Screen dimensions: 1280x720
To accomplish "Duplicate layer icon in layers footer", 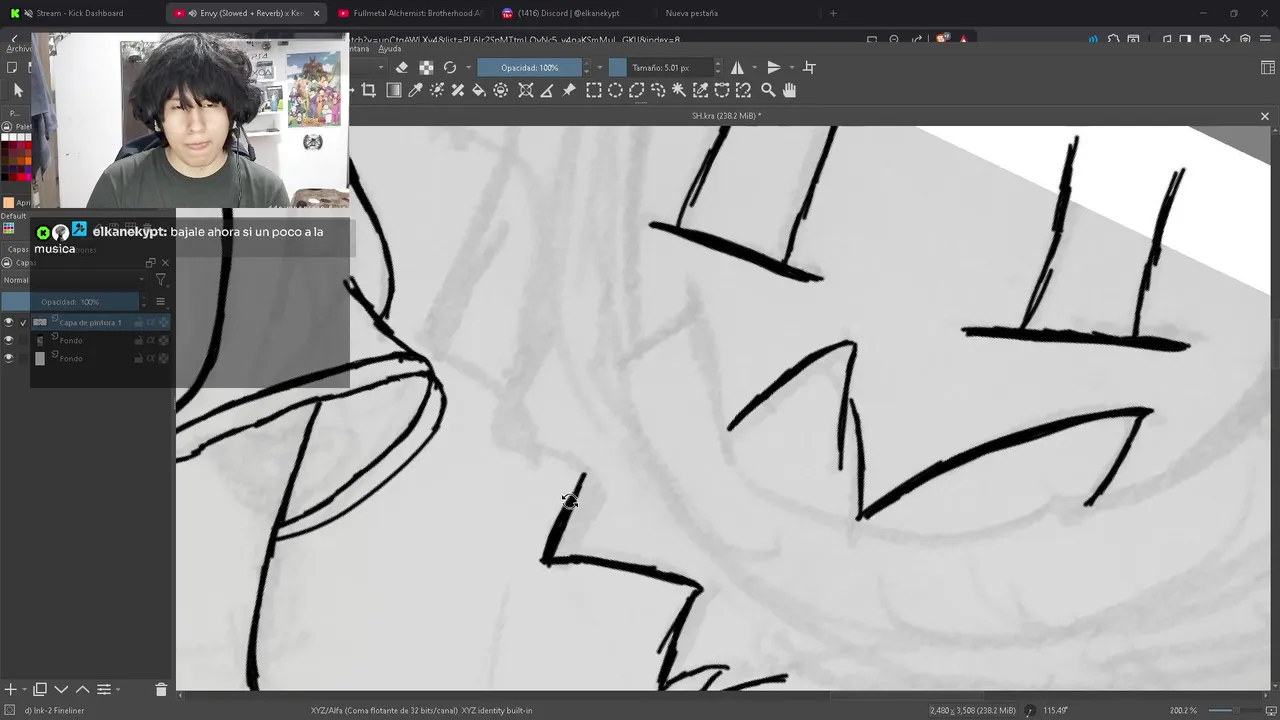I will 40,689.
